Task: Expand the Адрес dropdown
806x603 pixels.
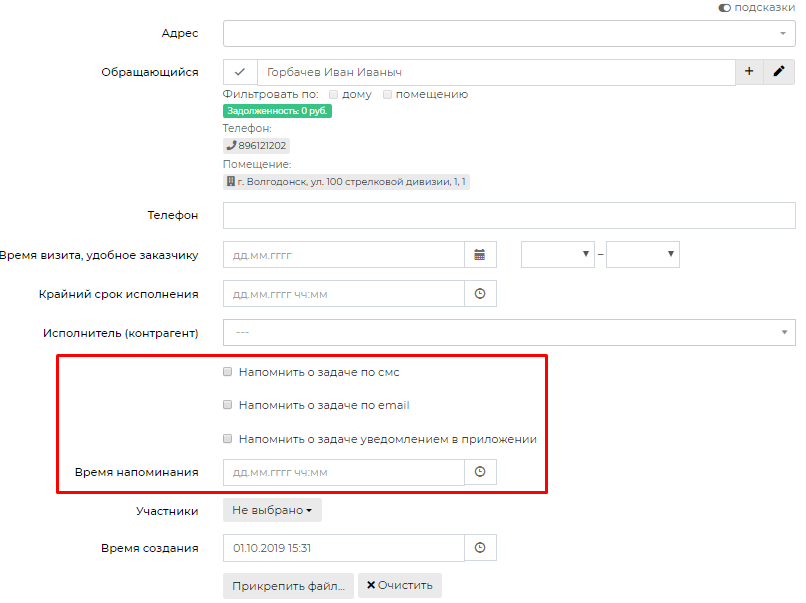Action: (509, 33)
